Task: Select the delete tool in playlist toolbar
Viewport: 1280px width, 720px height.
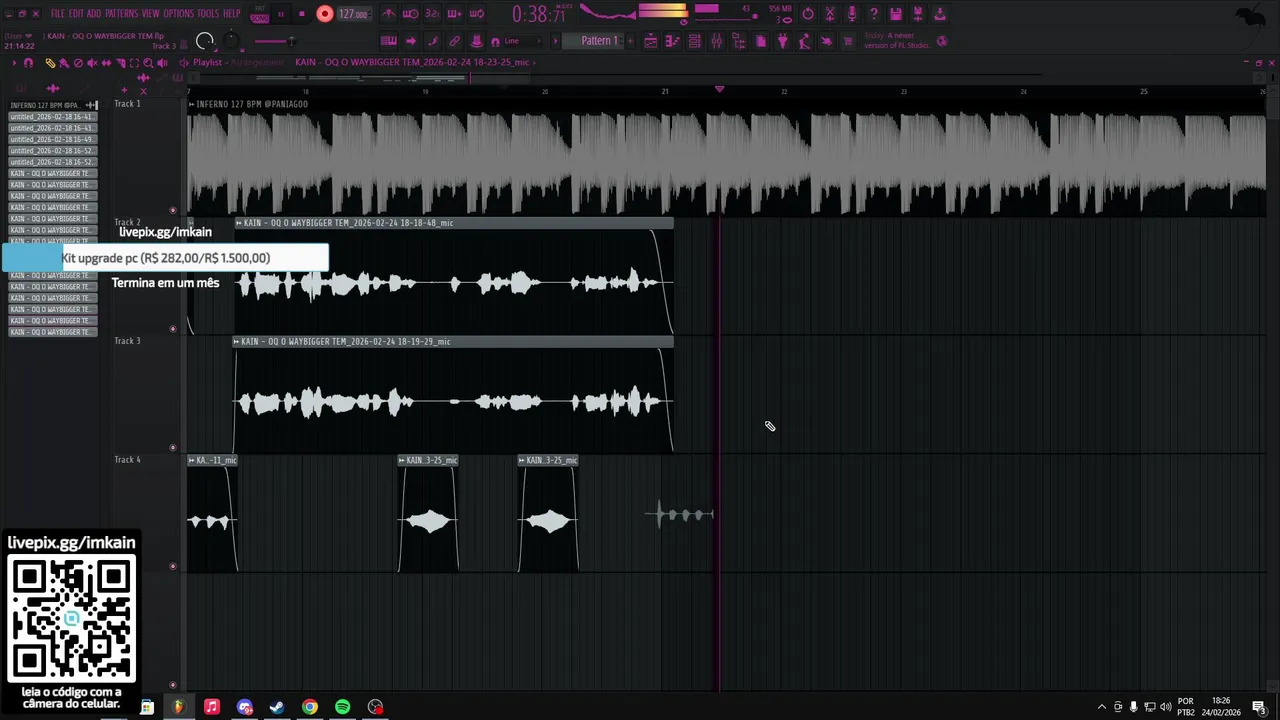Action: (78, 62)
